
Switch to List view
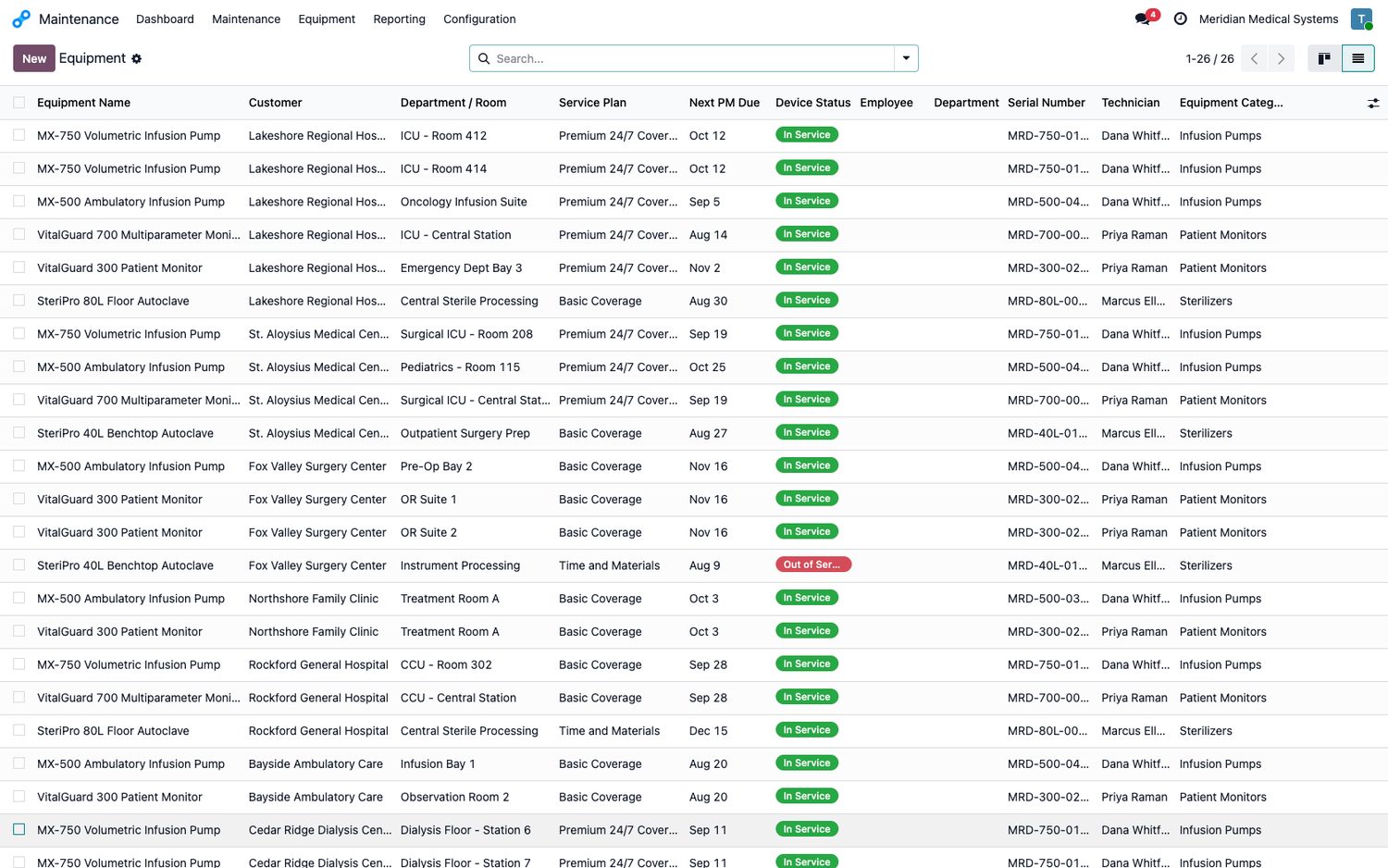coord(1357,58)
